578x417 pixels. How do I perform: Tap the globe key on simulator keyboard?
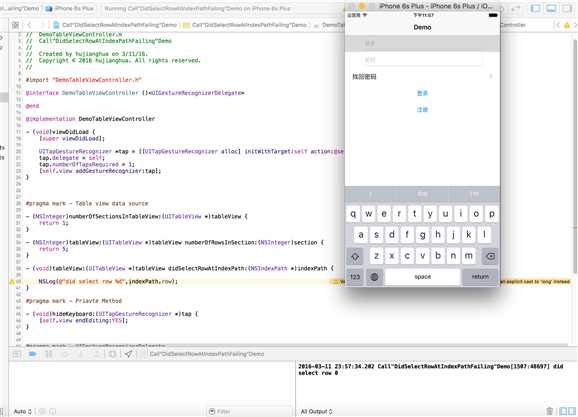(374, 277)
